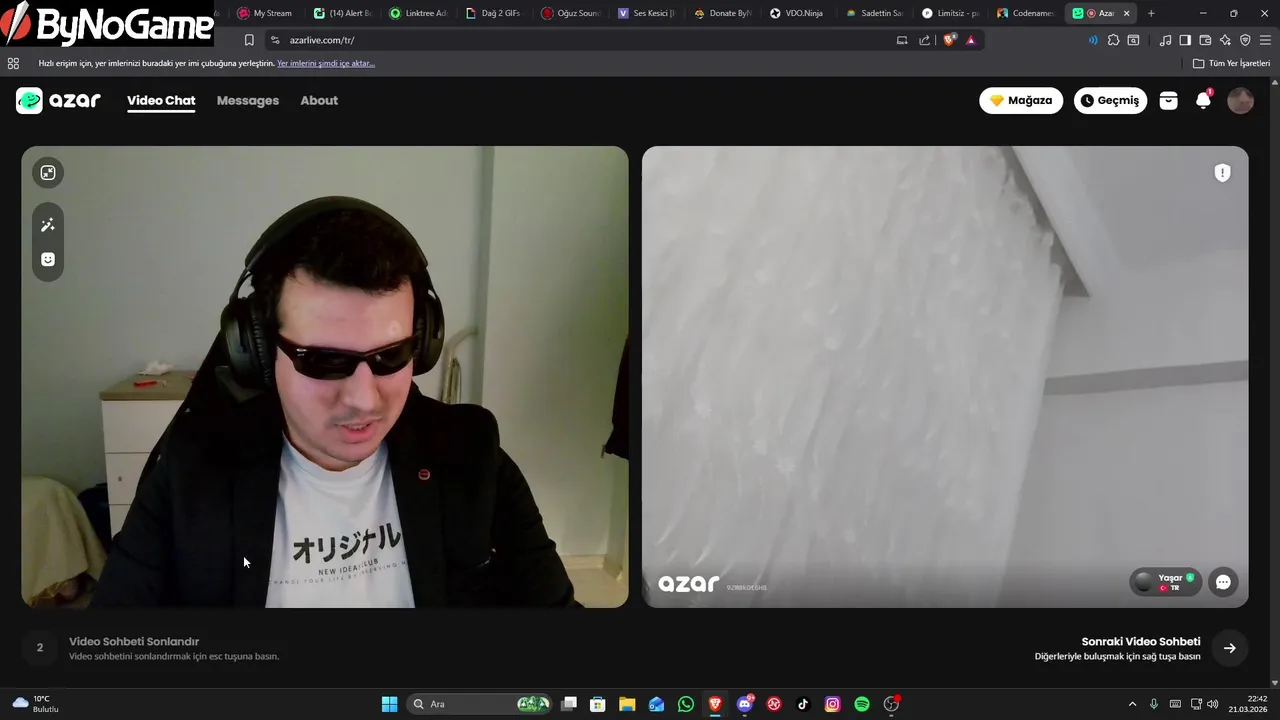Click the share page icon
This screenshot has height=720, width=1280.
[924, 40]
